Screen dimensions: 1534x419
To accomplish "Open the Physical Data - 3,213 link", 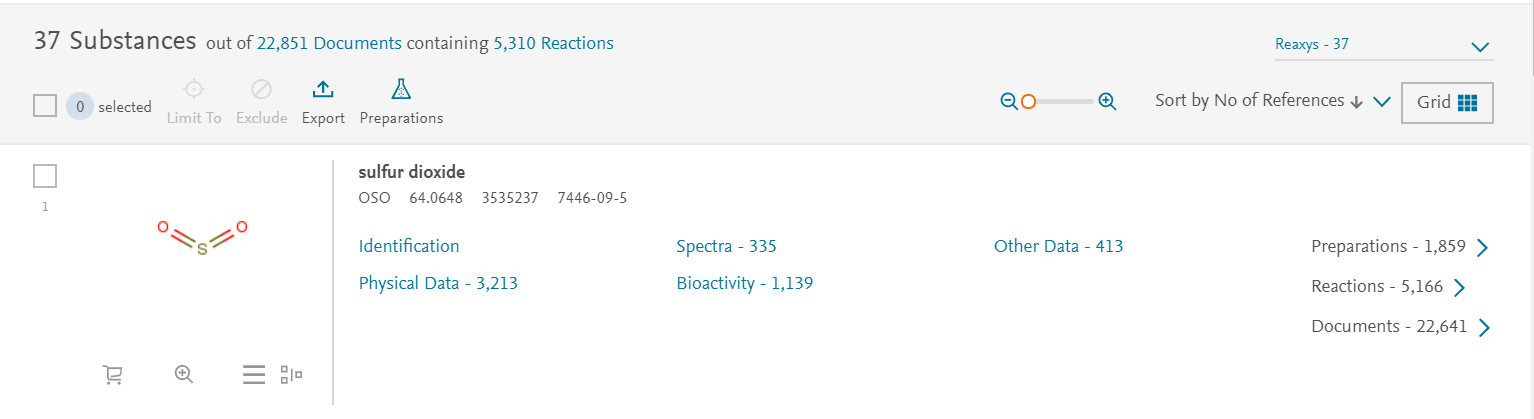I will (438, 284).
